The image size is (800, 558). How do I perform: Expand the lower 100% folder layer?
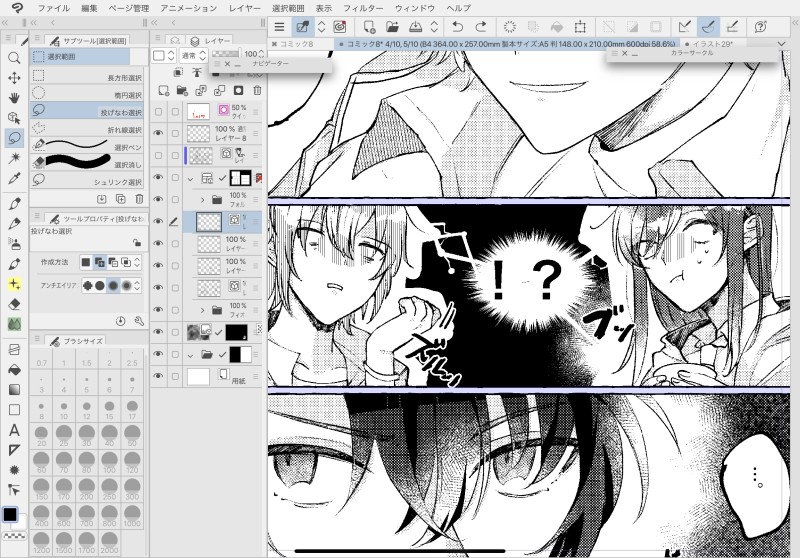click(x=203, y=310)
